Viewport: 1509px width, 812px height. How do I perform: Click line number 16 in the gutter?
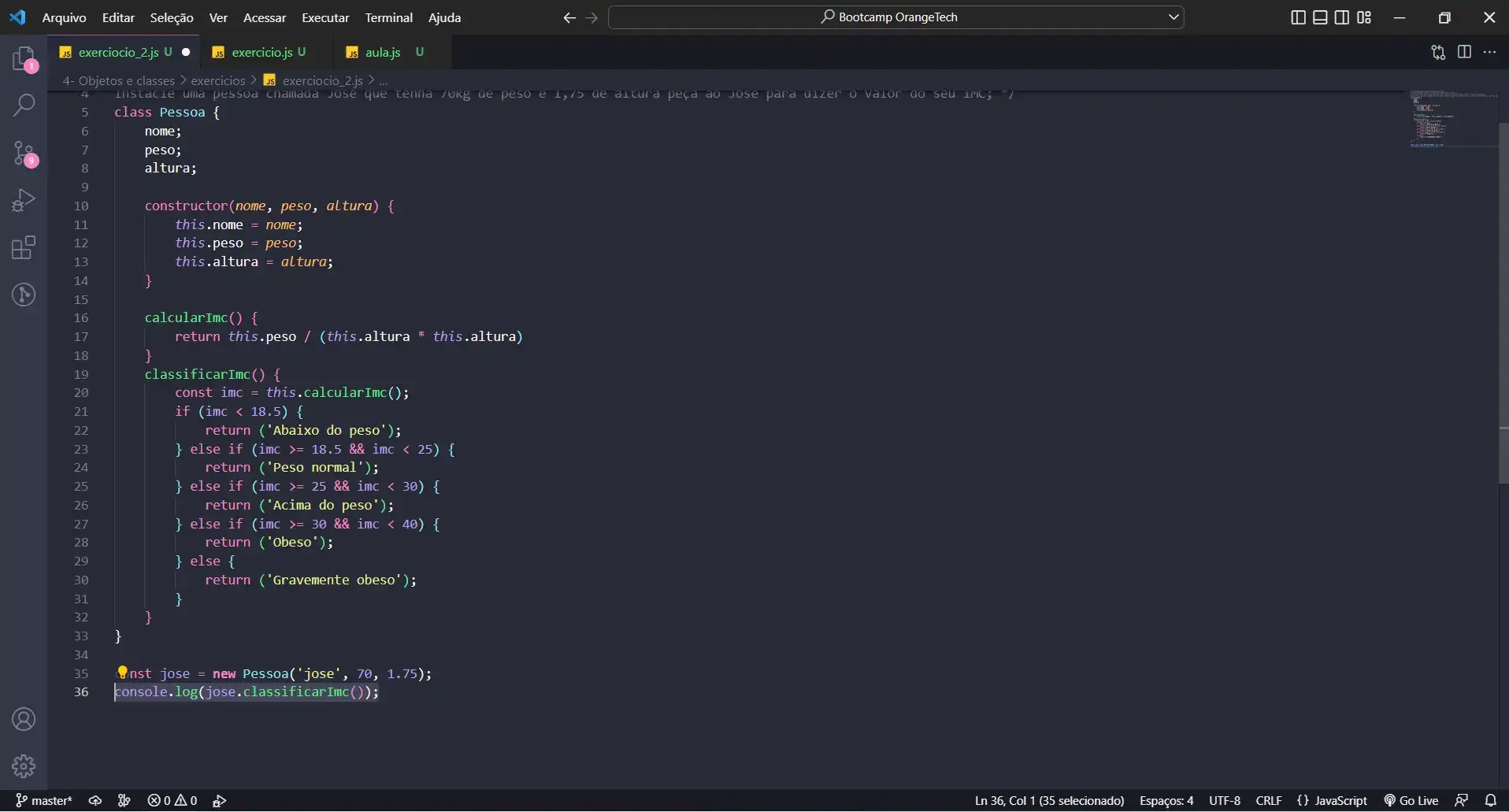tap(81, 317)
